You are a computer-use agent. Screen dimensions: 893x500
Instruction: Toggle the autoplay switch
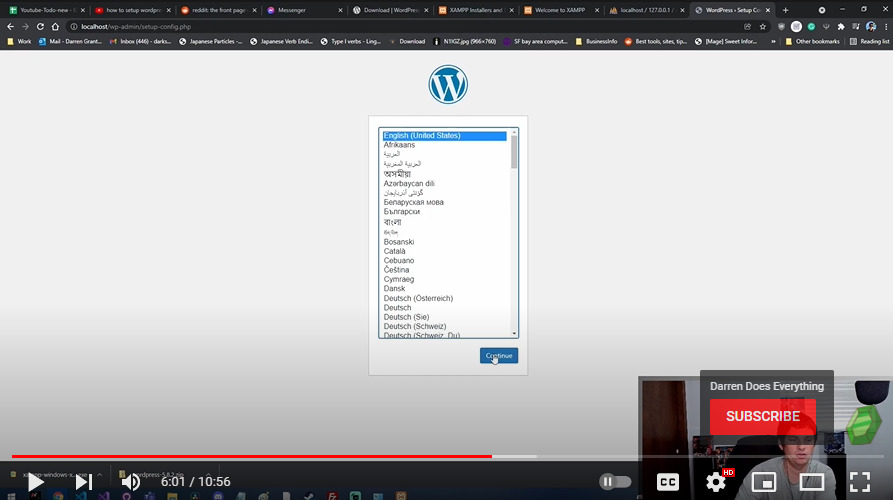[x=615, y=482]
